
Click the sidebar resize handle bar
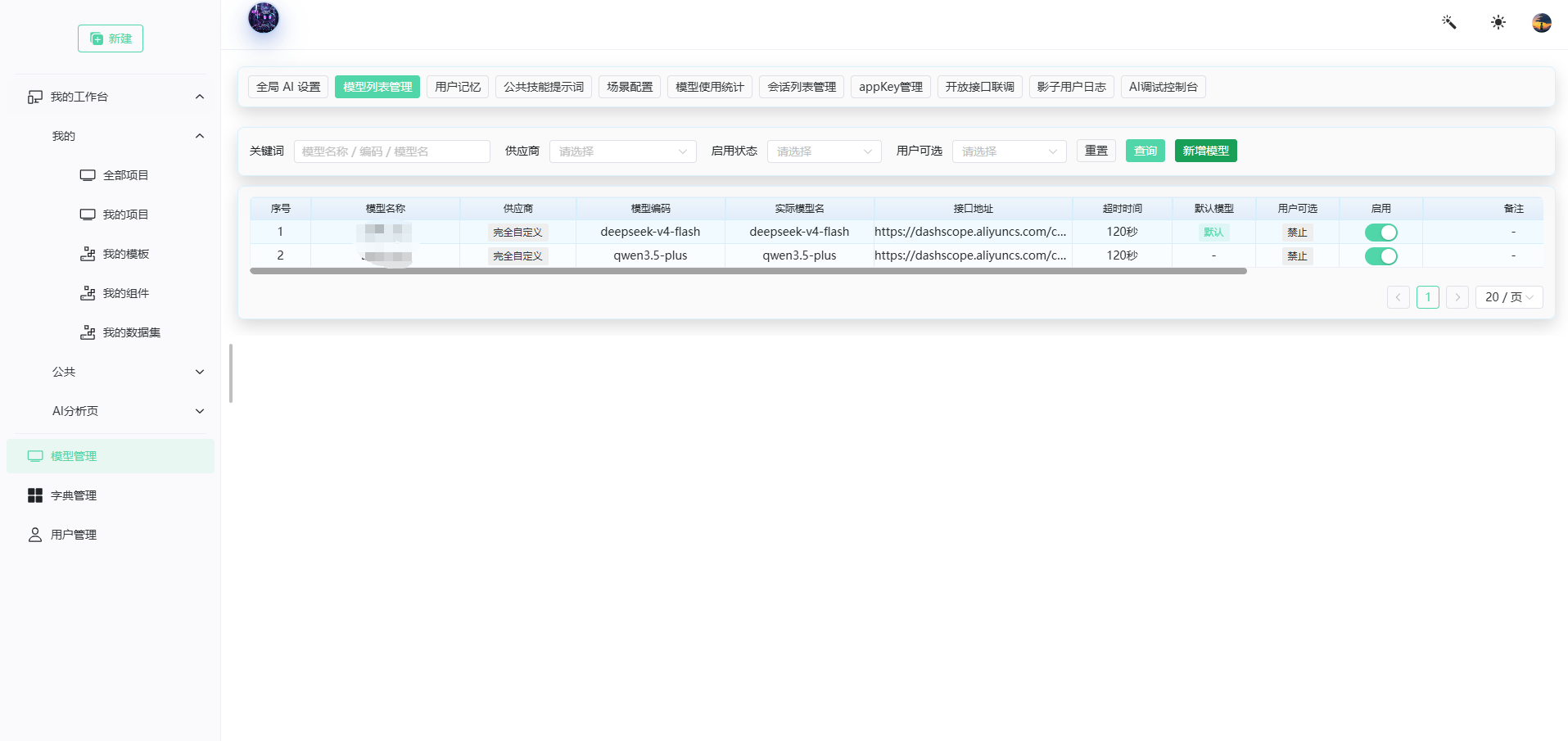[x=231, y=373]
